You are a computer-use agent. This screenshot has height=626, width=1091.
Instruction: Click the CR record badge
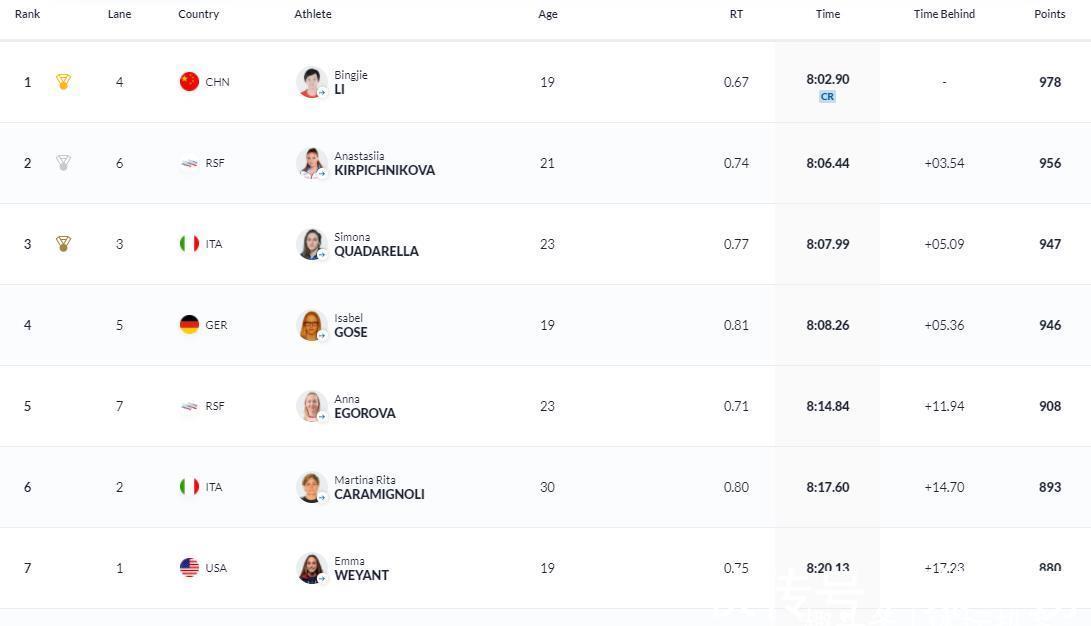(x=827, y=97)
